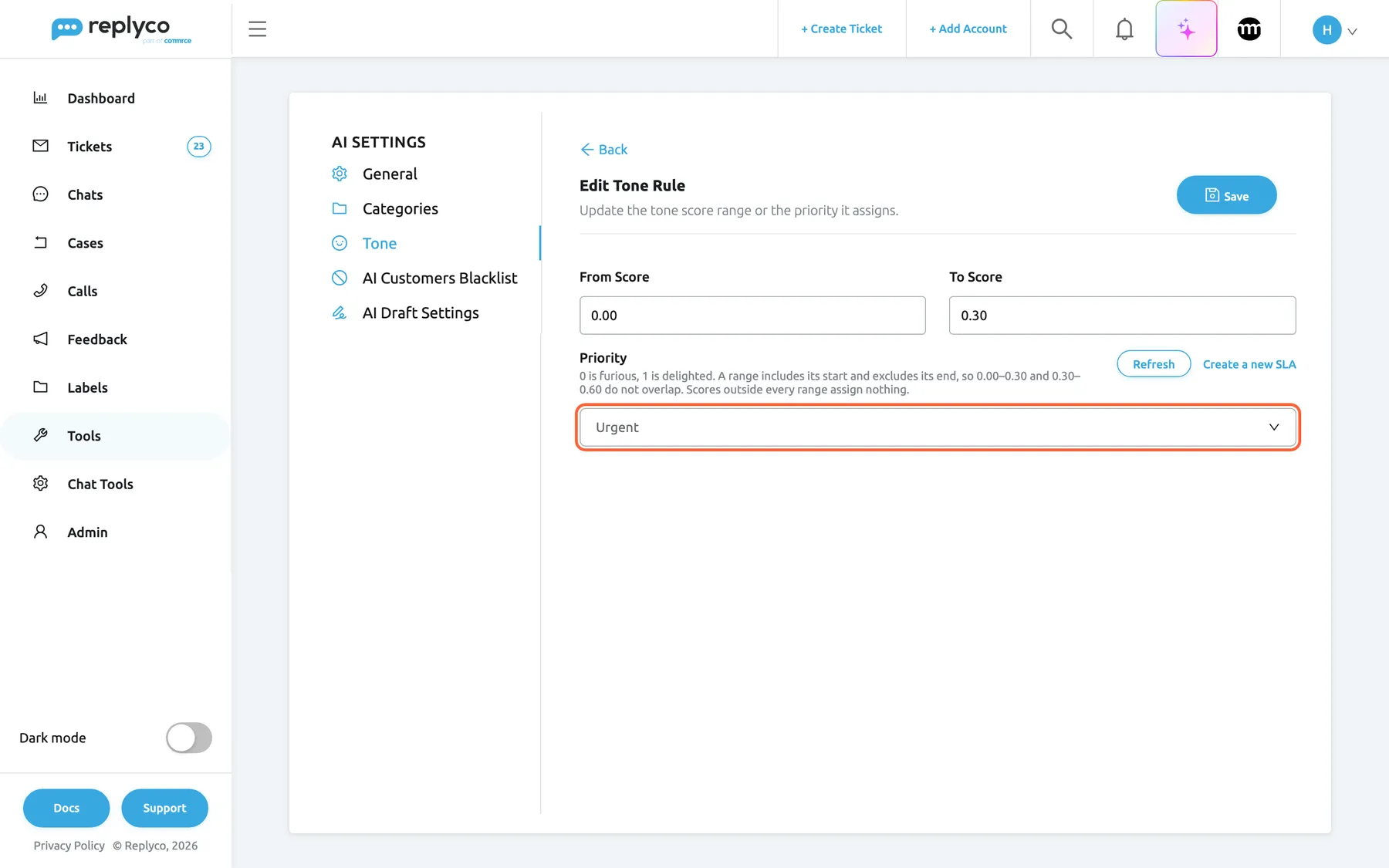Image resolution: width=1389 pixels, height=868 pixels.
Task: Click + Create Ticket
Action: [841, 29]
